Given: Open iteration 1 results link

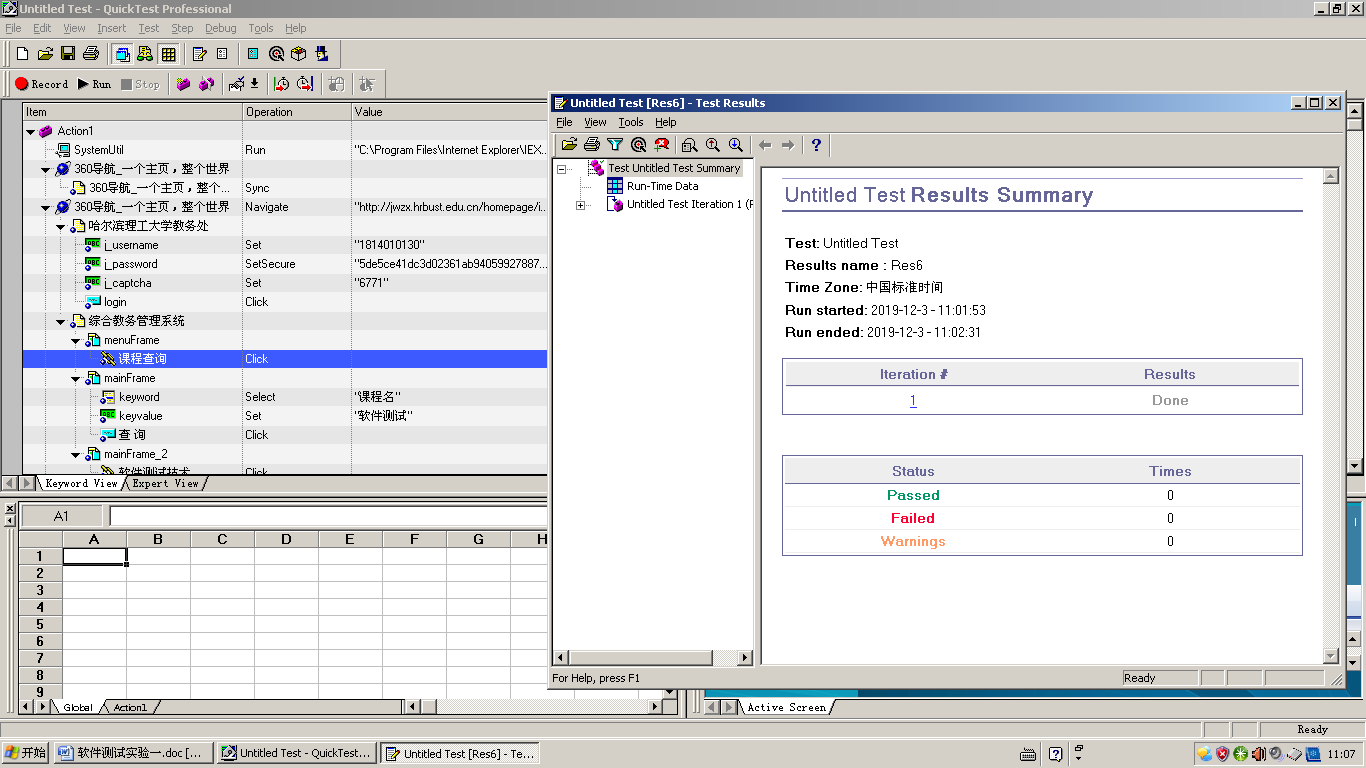Looking at the screenshot, I should pos(912,400).
